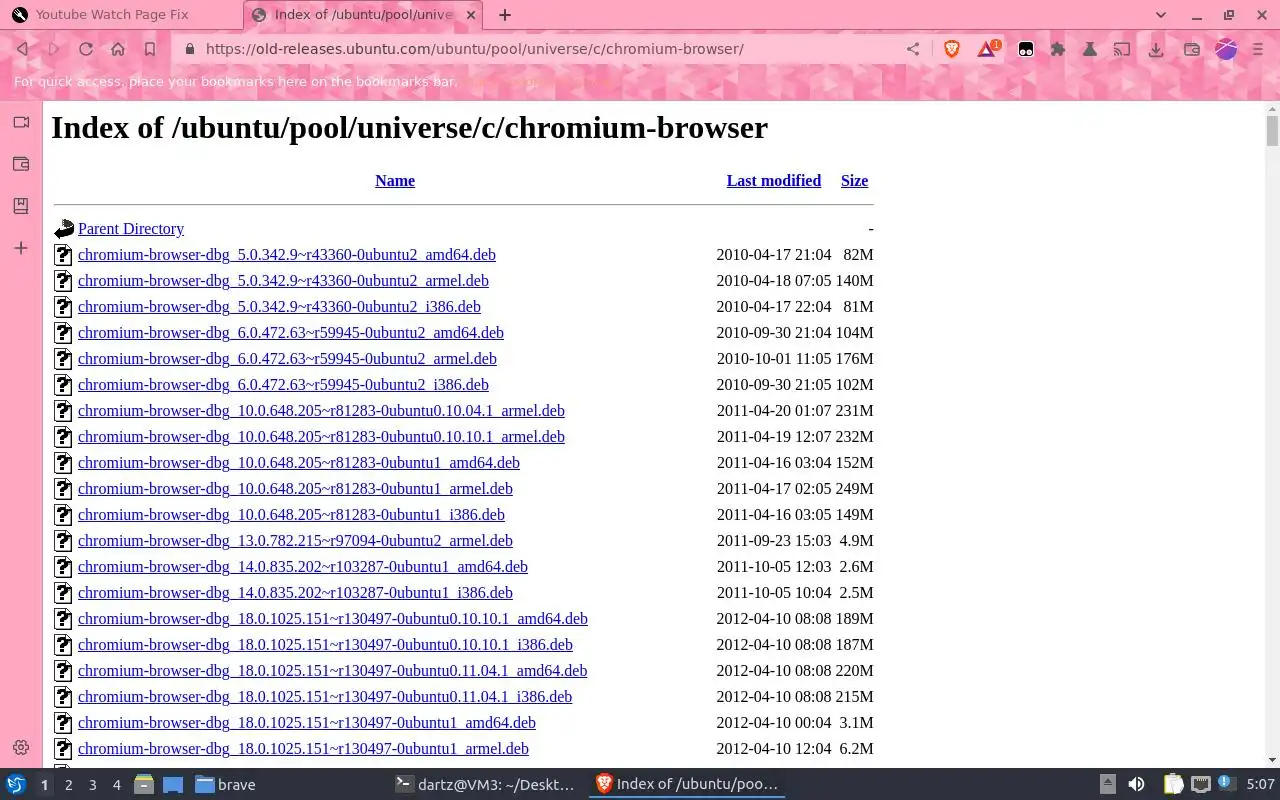Open 18.0.1025.151 0ubuntu0.10.10.1 amd64.deb link
1280x800 pixels.
pyautogui.click(x=333, y=619)
